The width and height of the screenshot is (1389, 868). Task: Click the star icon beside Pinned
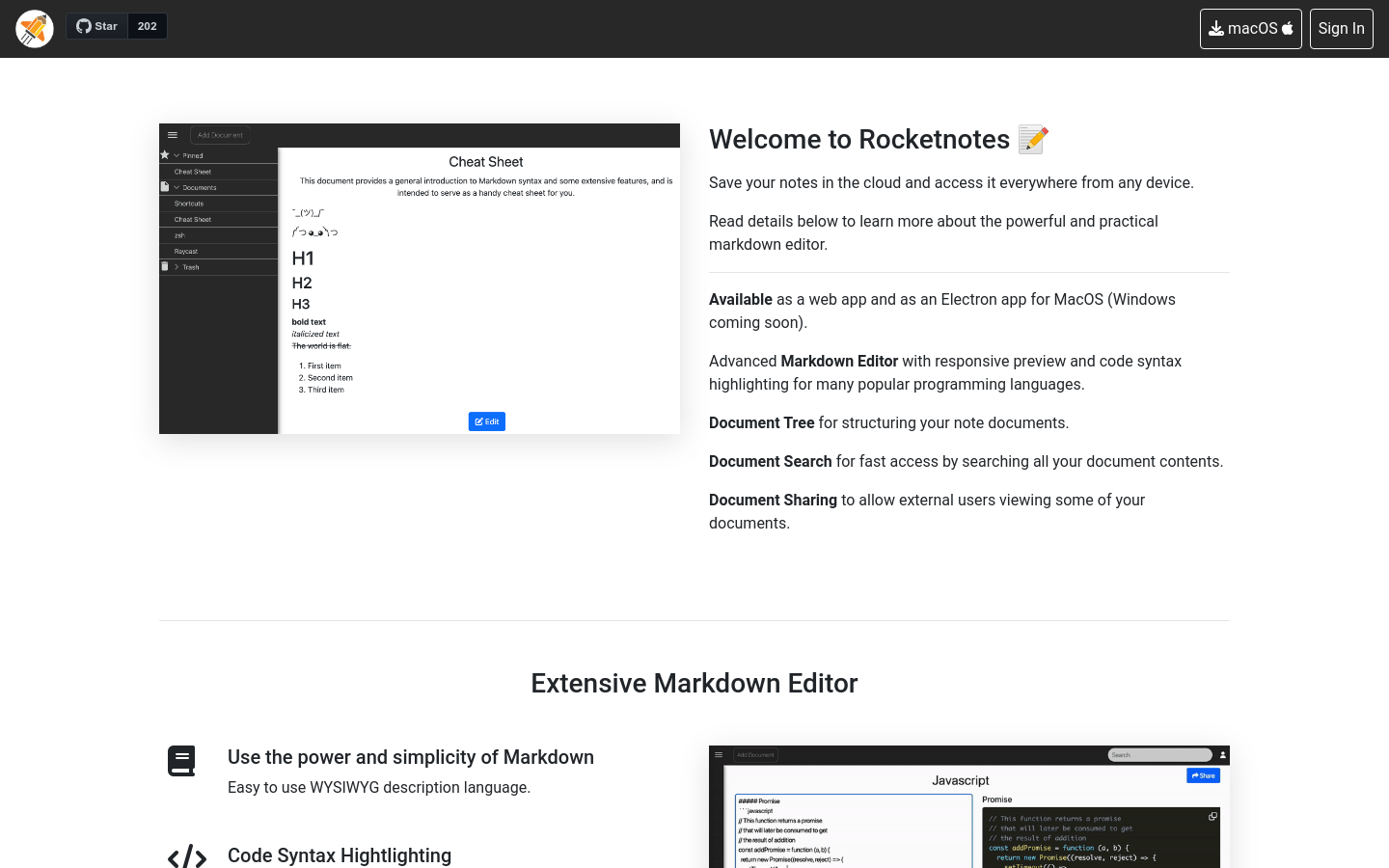click(164, 155)
